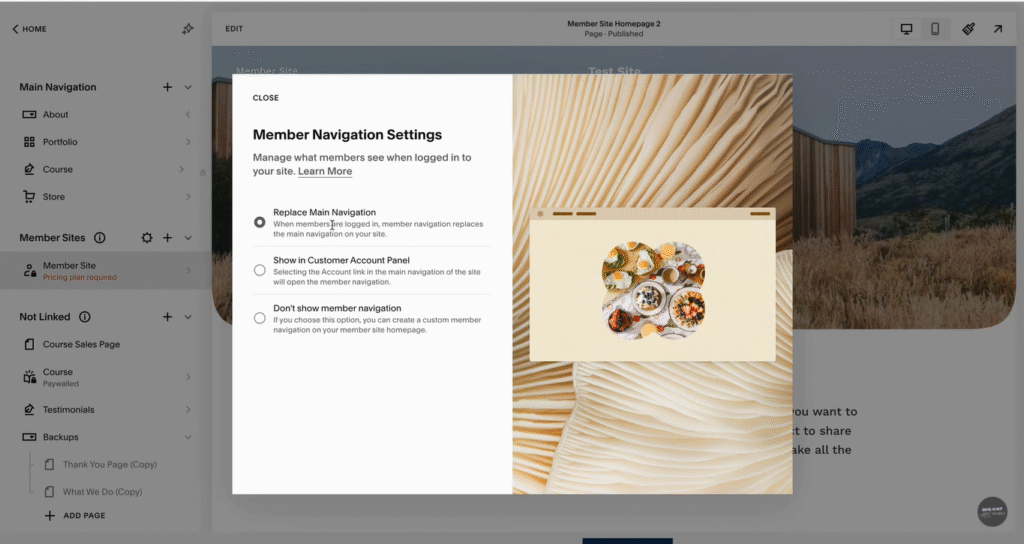Click the EDIT button

pyautogui.click(x=234, y=29)
